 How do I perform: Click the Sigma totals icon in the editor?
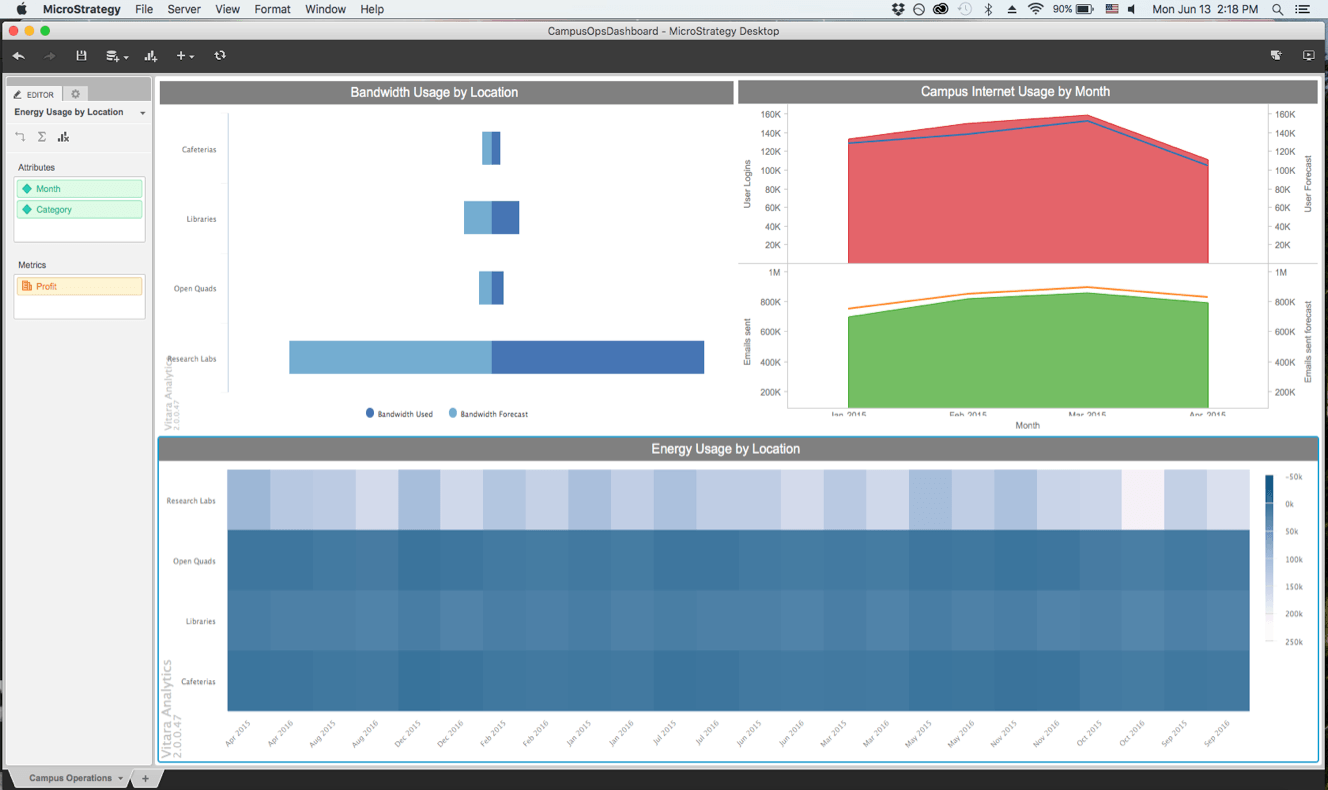(42, 137)
